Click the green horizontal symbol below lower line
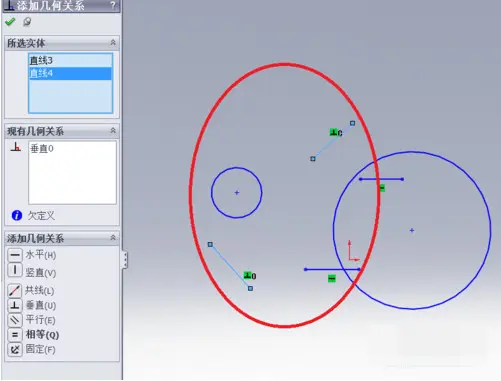Viewport: 501px width, 381px height. click(x=332, y=278)
